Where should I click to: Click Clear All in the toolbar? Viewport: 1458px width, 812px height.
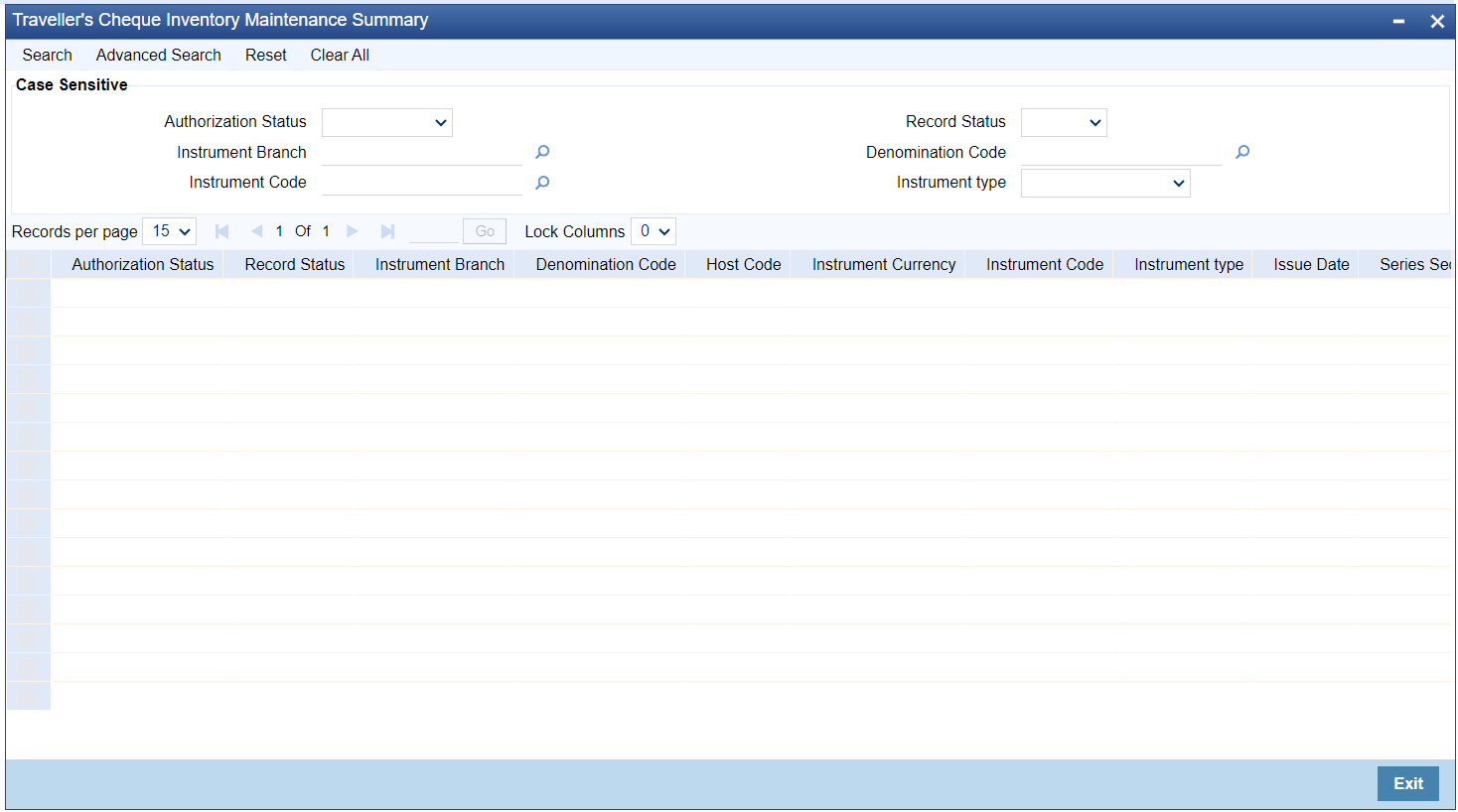tap(340, 55)
